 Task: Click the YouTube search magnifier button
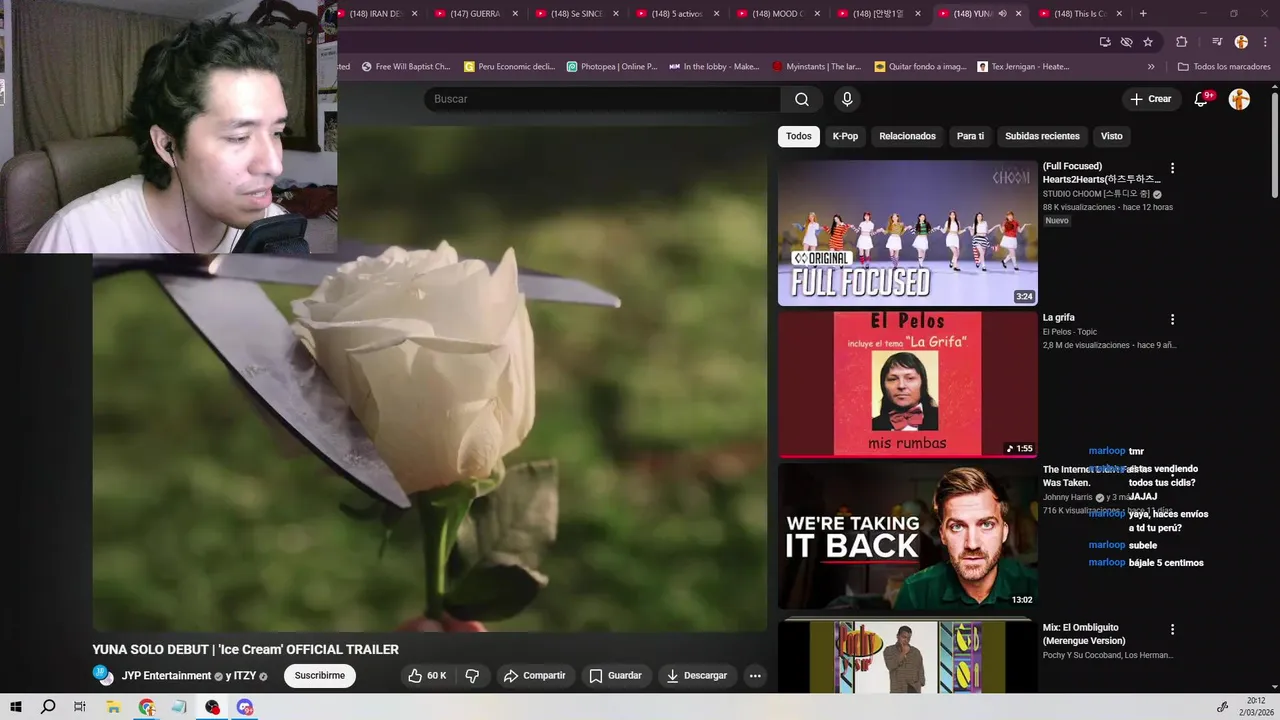pos(802,99)
